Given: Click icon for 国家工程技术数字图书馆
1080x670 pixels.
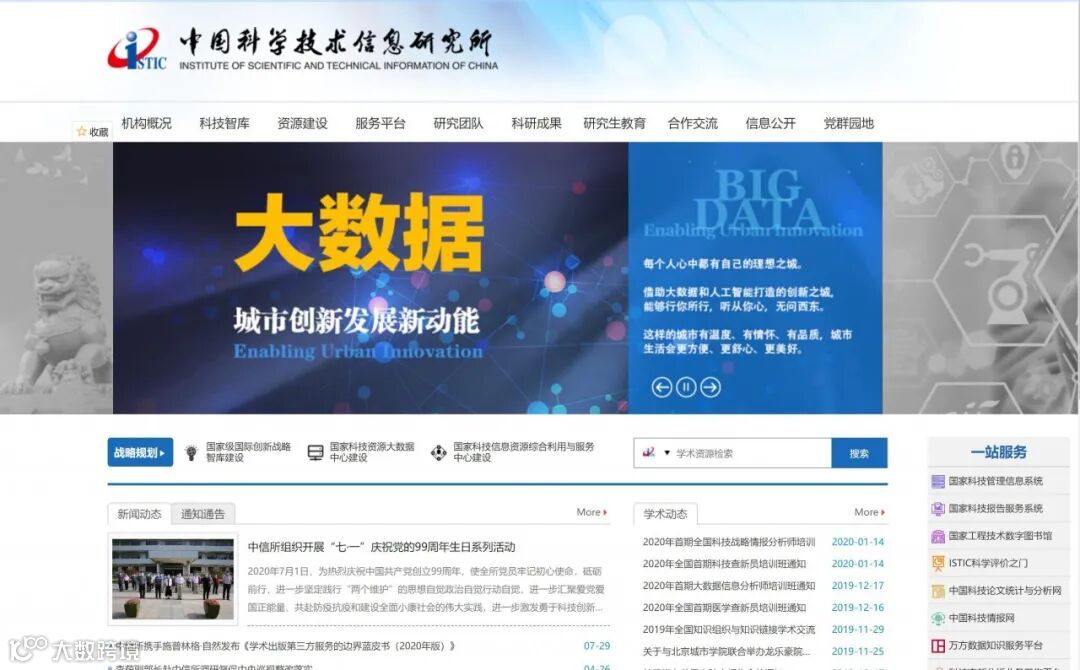Looking at the screenshot, I should 938,536.
